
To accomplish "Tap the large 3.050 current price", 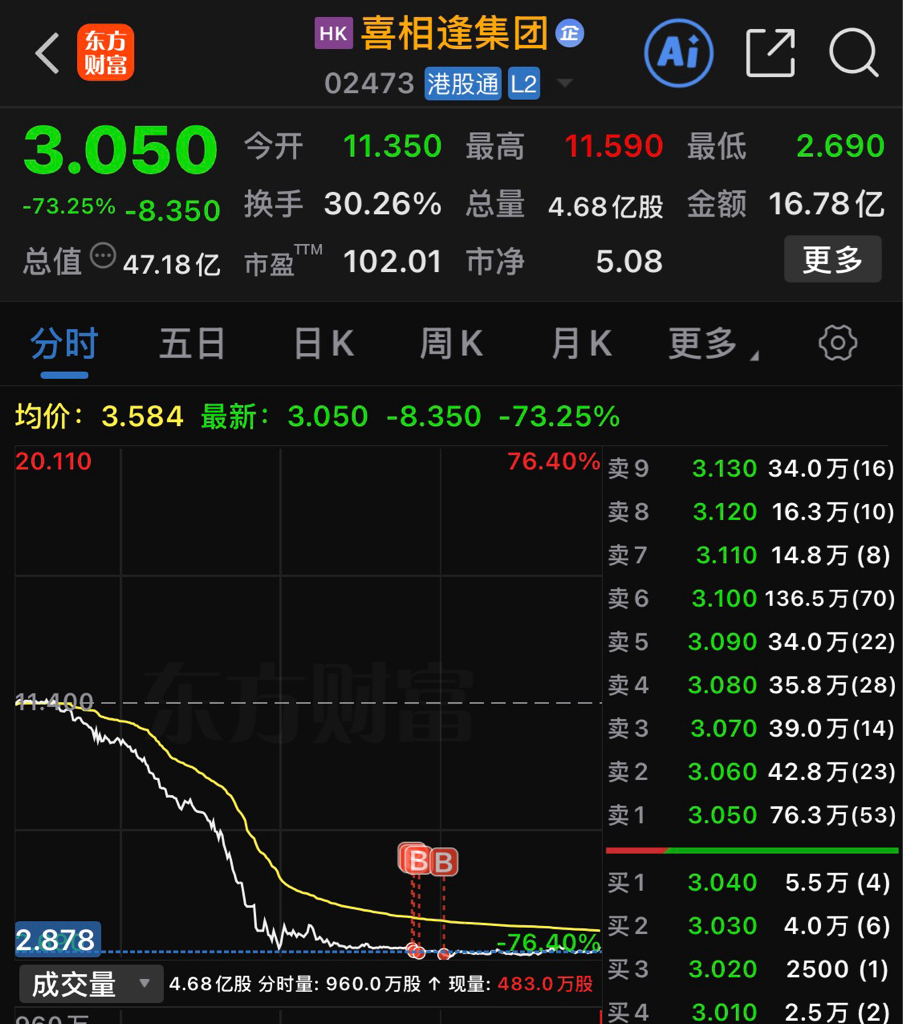I will [x=121, y=151].
